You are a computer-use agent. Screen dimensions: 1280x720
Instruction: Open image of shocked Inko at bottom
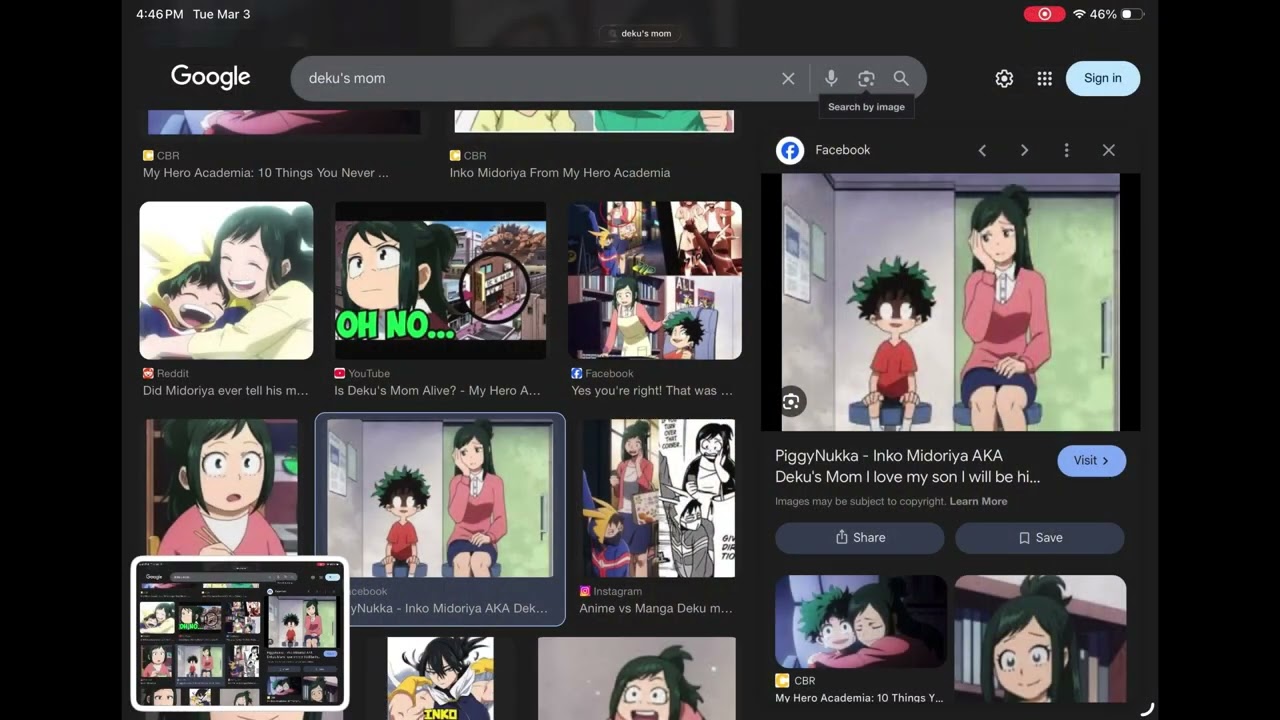coord(637,678)
